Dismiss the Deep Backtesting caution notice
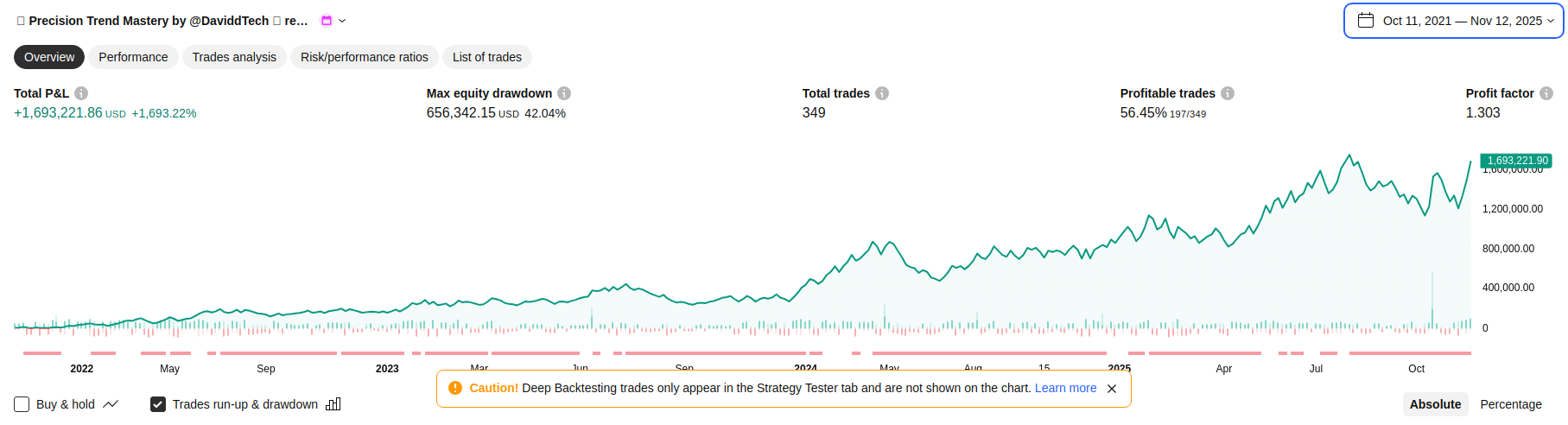1568x425 pixels. pos(1112,389)
